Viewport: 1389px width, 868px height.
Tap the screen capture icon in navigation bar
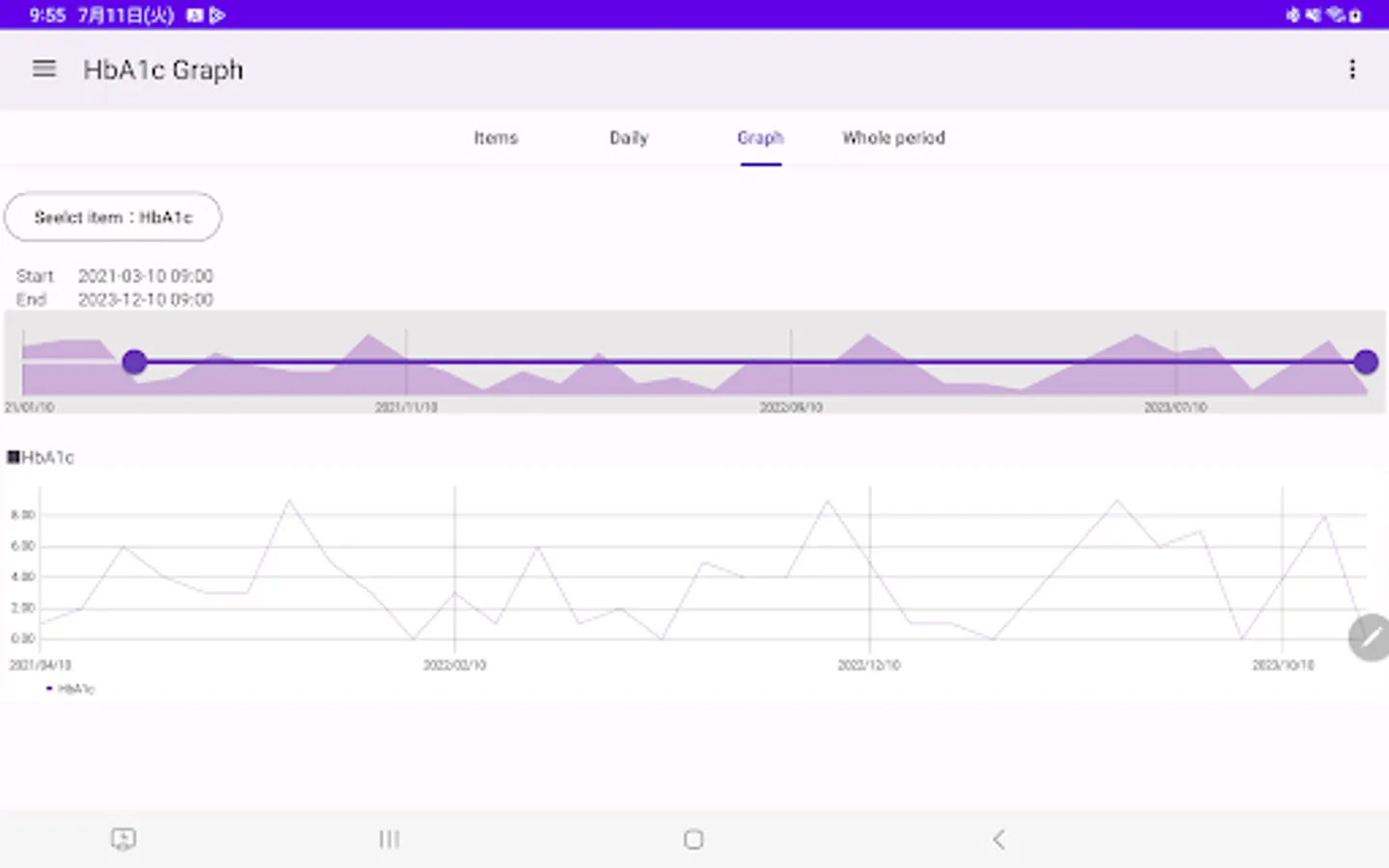click(x=123, y=839)
